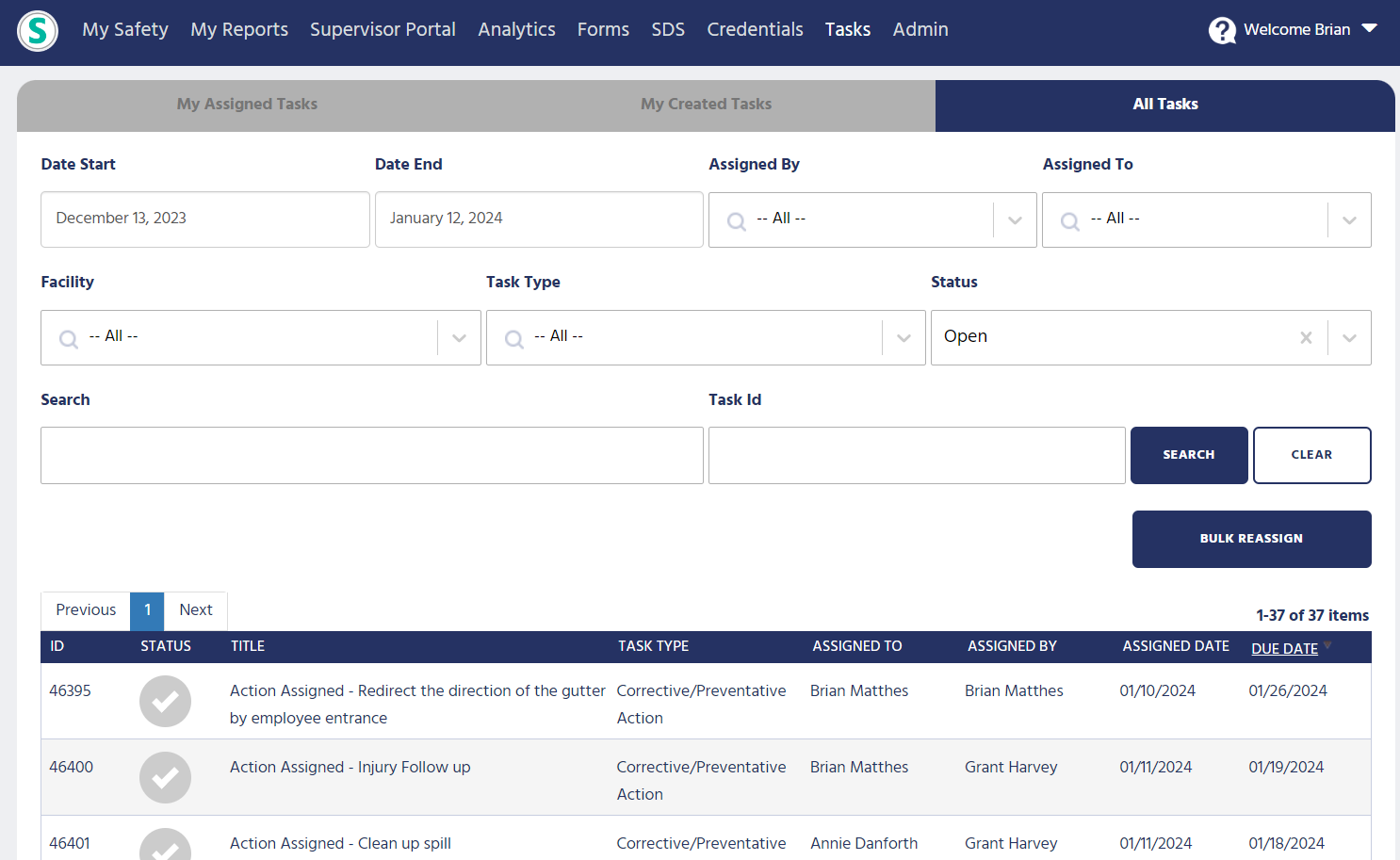Expand the Assigned By dropdown arrow
Image resolution: width=1400 pixels, height=860 pixels.
pos(1015,220)
